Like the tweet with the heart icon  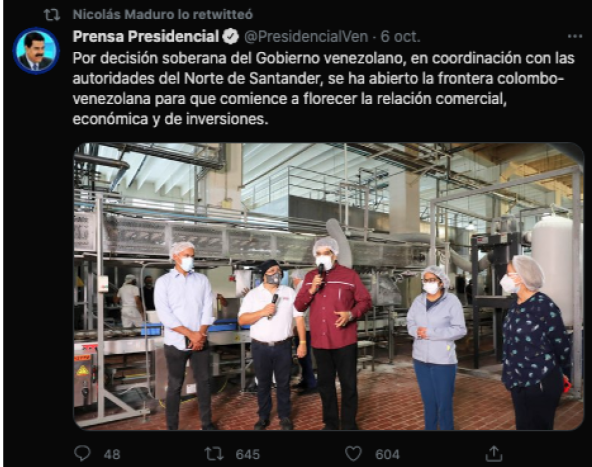353,453
